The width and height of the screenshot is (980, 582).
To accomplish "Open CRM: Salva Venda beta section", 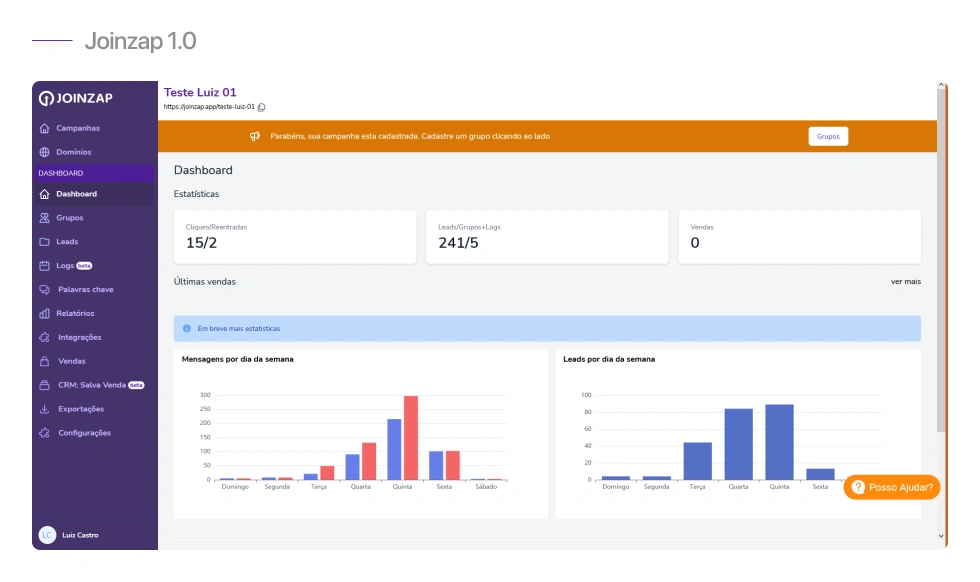I will [93, 385].
